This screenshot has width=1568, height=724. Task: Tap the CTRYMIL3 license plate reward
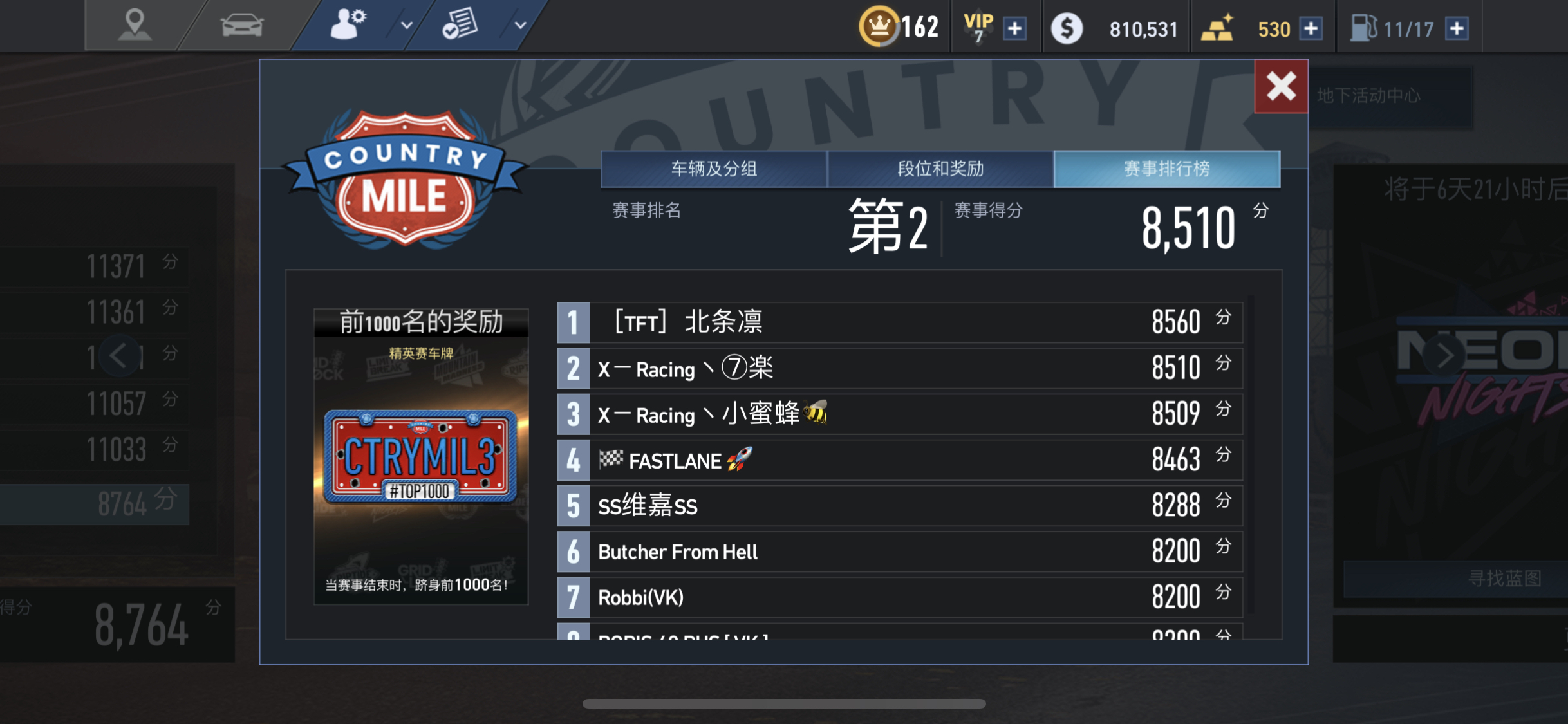(421, 456)
